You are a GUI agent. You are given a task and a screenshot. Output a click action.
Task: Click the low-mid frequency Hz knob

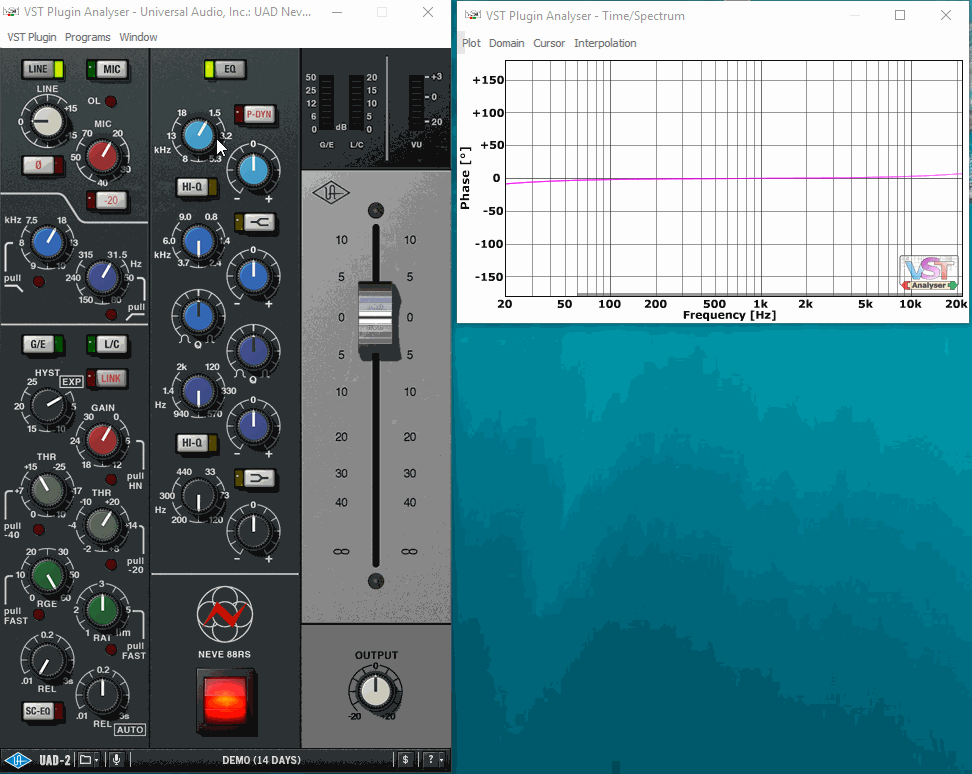tap(198, 392)
